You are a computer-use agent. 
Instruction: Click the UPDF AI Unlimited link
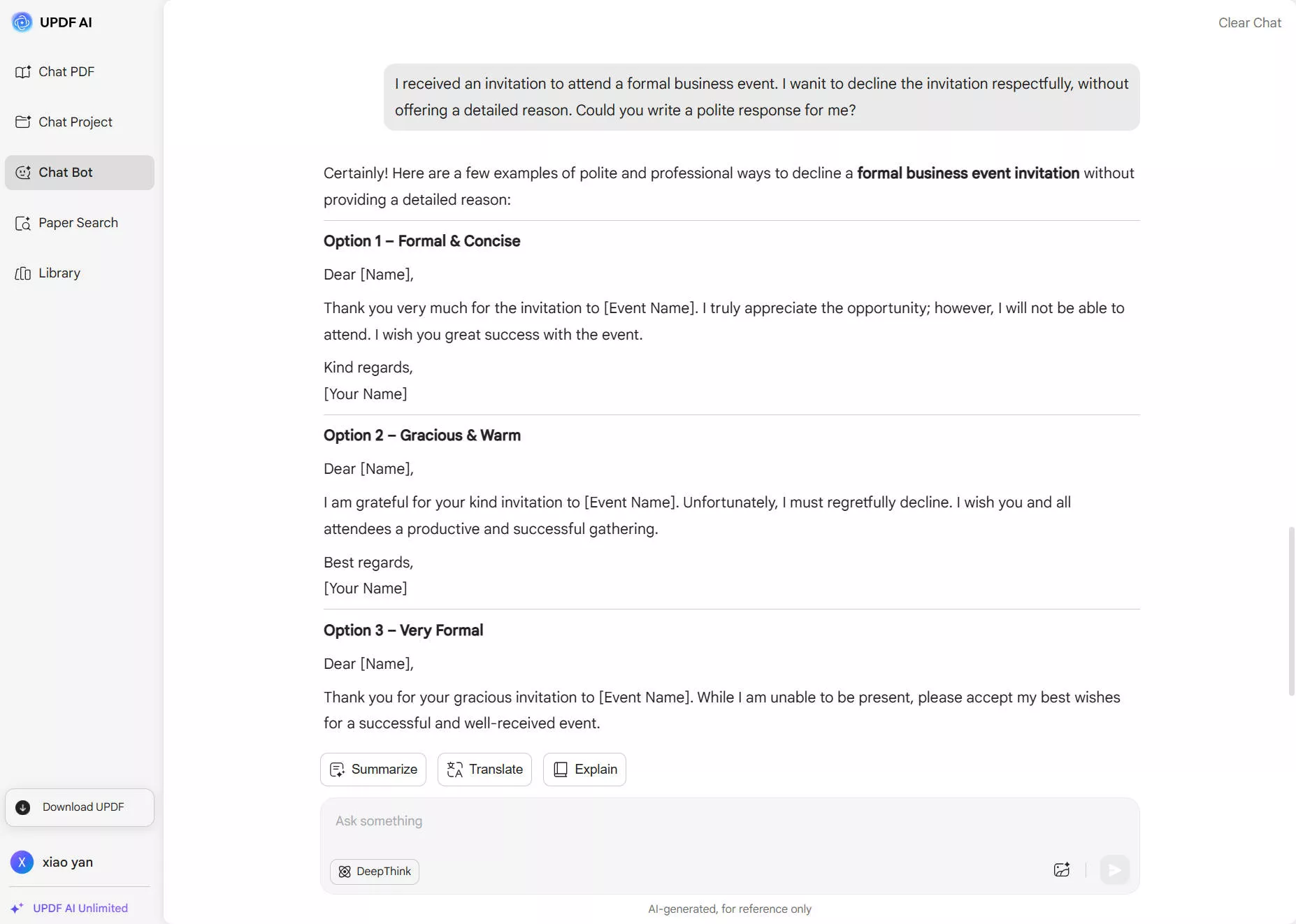(80, 908)
